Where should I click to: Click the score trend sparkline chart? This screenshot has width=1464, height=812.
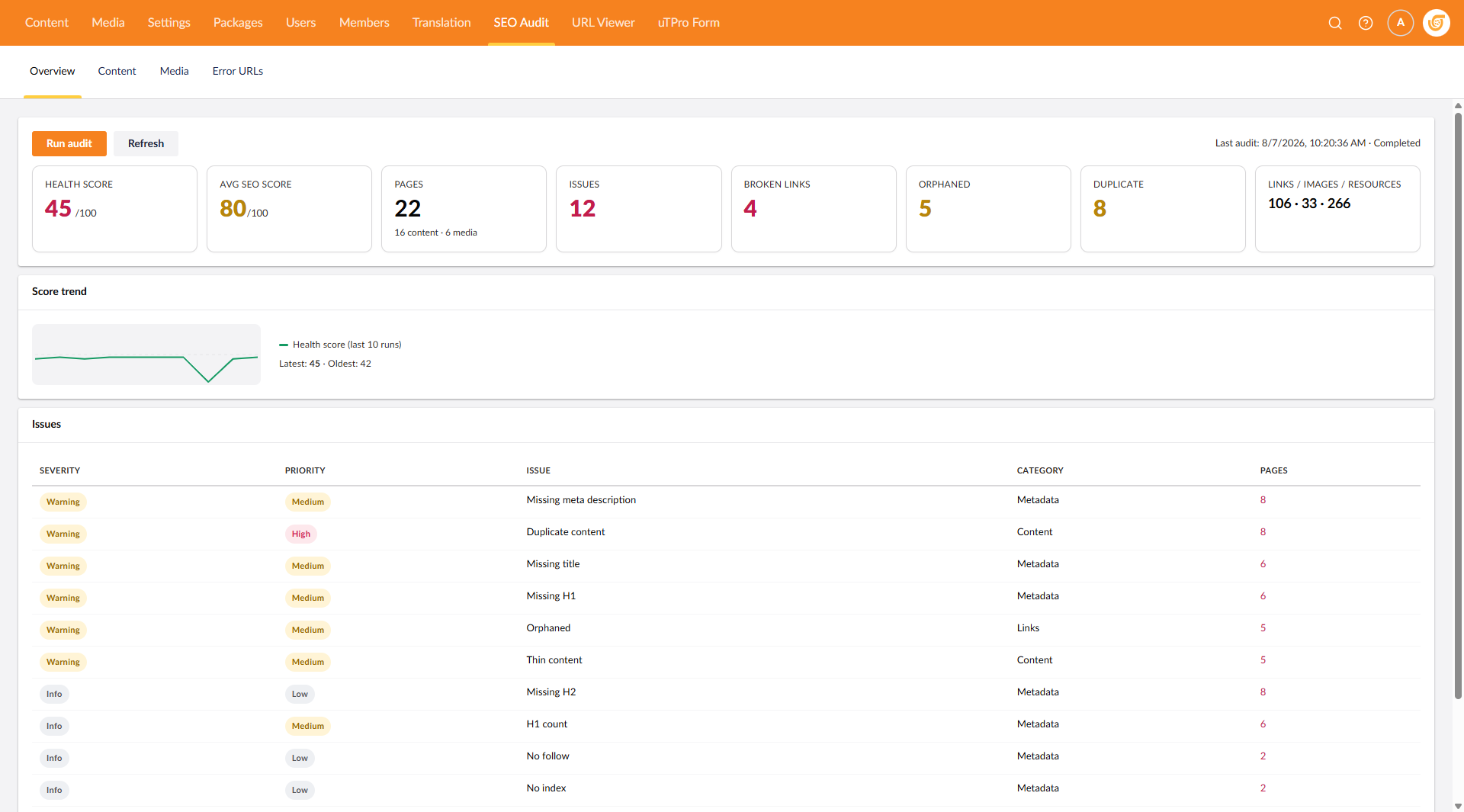point(146,355)
